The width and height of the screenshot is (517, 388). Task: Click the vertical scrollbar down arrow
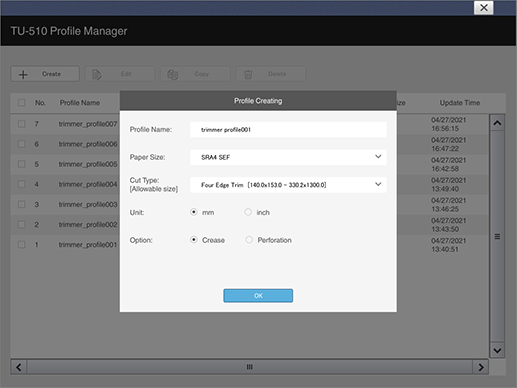coord(497,350)
